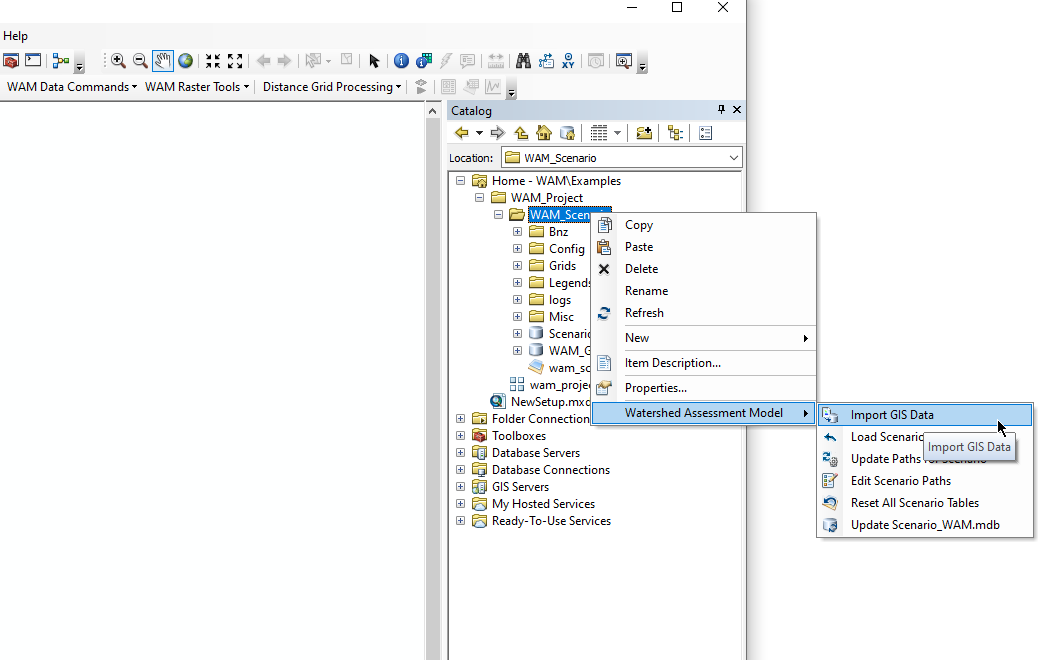Expand Database Connections node
This screenshot has width=1048, height=660.
pos(461,469)
